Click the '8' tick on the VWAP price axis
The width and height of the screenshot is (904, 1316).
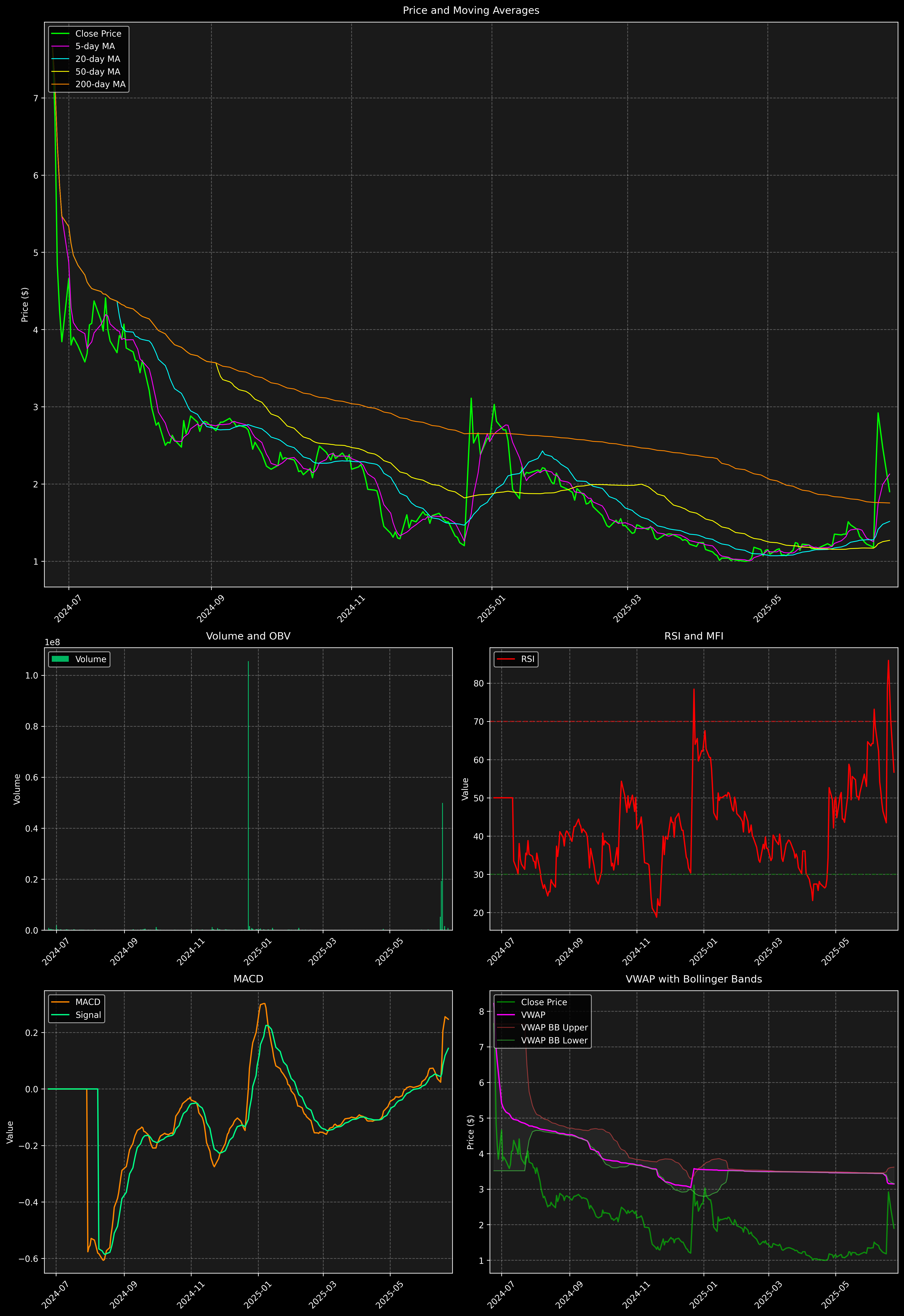tap(482, 1012)
